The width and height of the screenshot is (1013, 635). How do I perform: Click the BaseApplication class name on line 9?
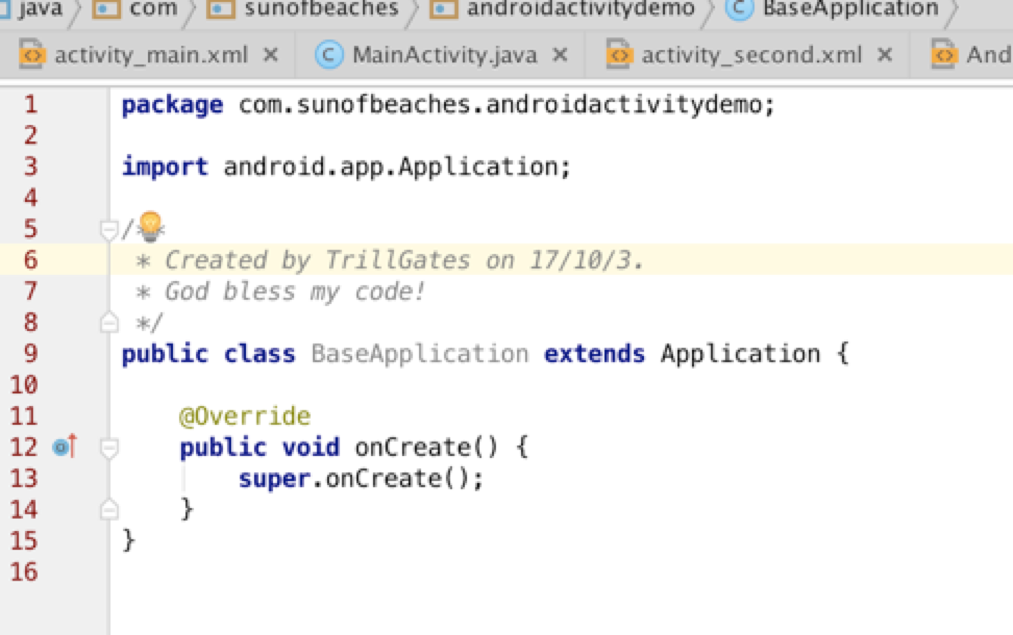[420, 354]
